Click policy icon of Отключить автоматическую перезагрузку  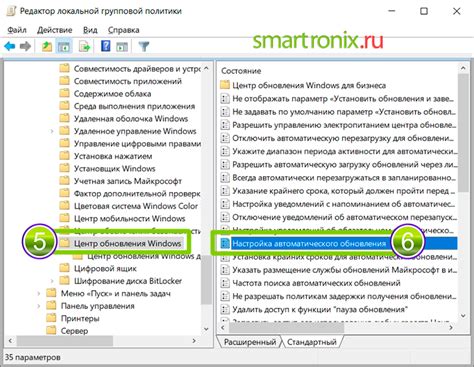click(225, 138)
